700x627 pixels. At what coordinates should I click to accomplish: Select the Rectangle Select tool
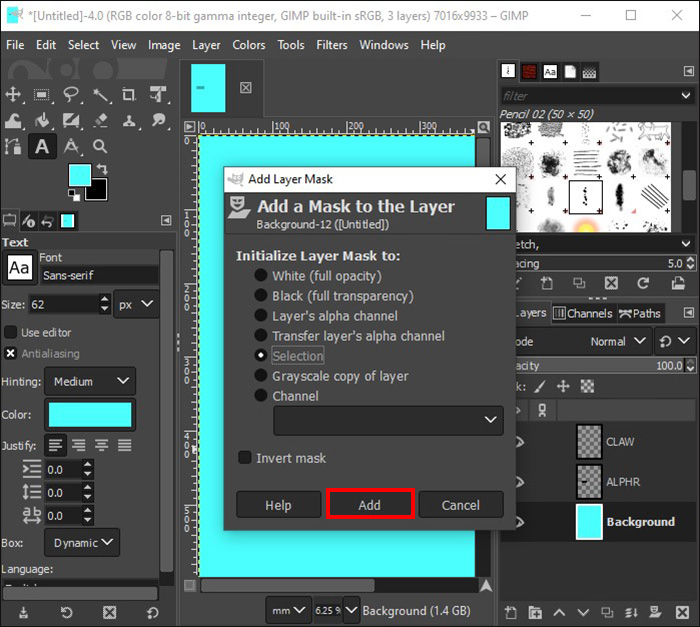[x=42, y=95]
